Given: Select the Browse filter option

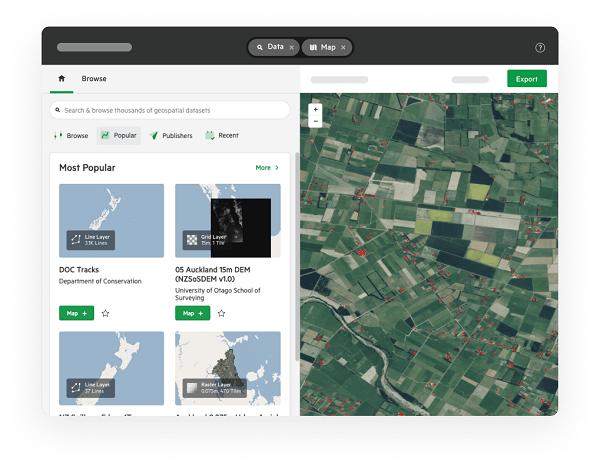Looking at the screenshot, I should coord(71,135).
